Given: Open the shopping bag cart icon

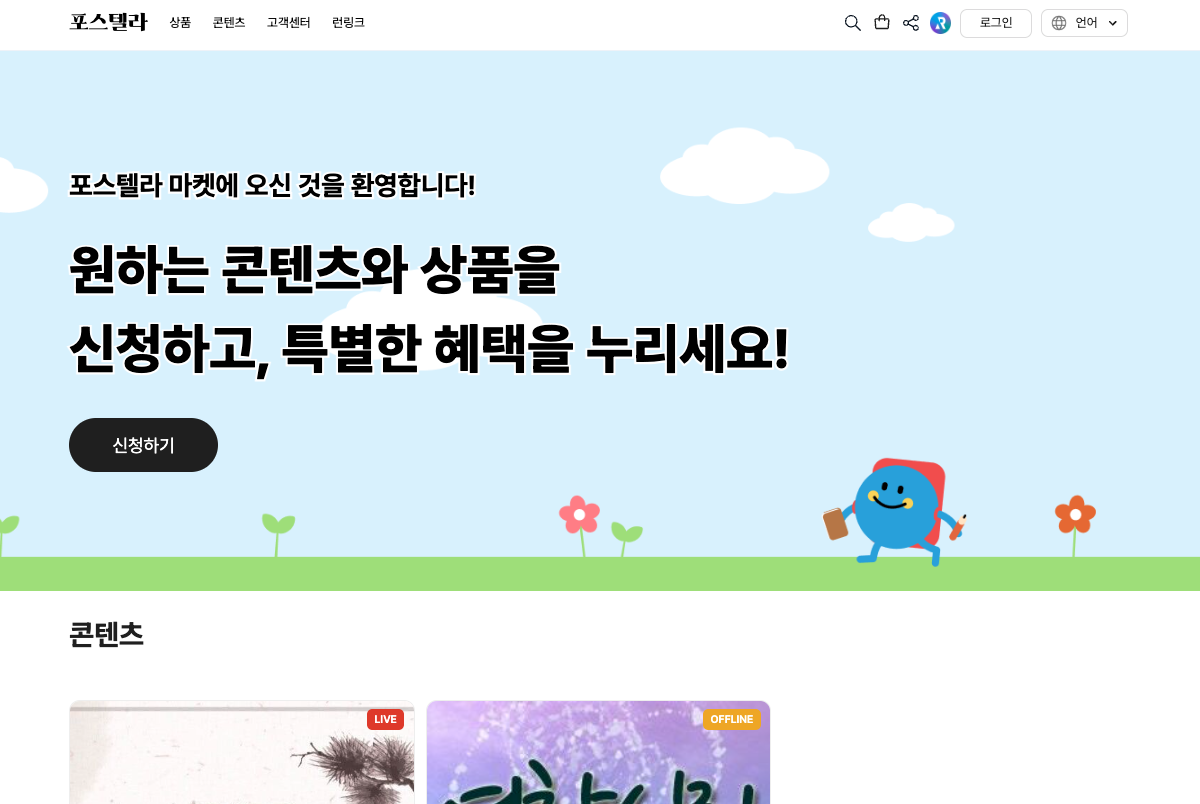Looking at the screenshot, I should (x=882, y=22).
